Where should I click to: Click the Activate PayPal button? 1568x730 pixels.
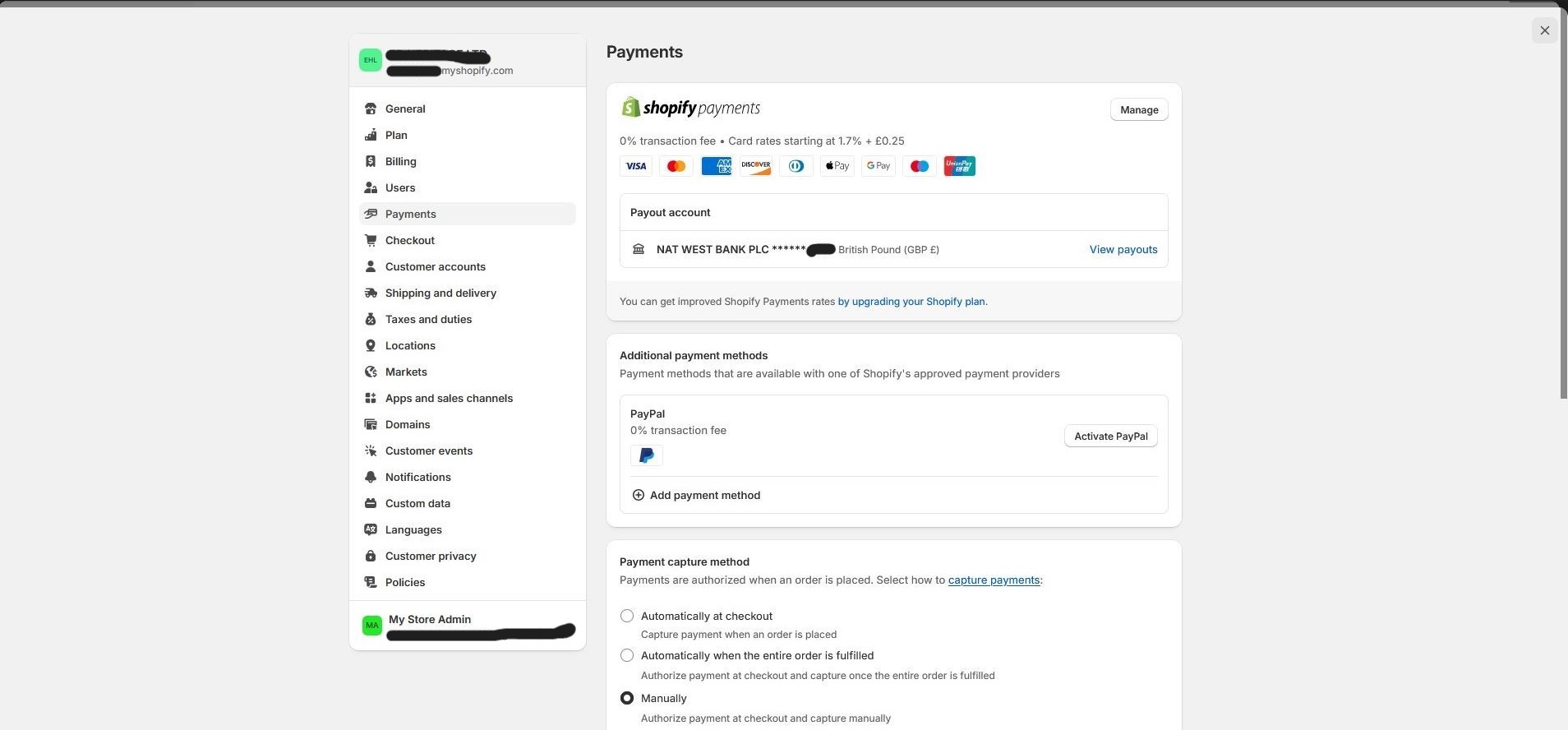(1111, 437)
